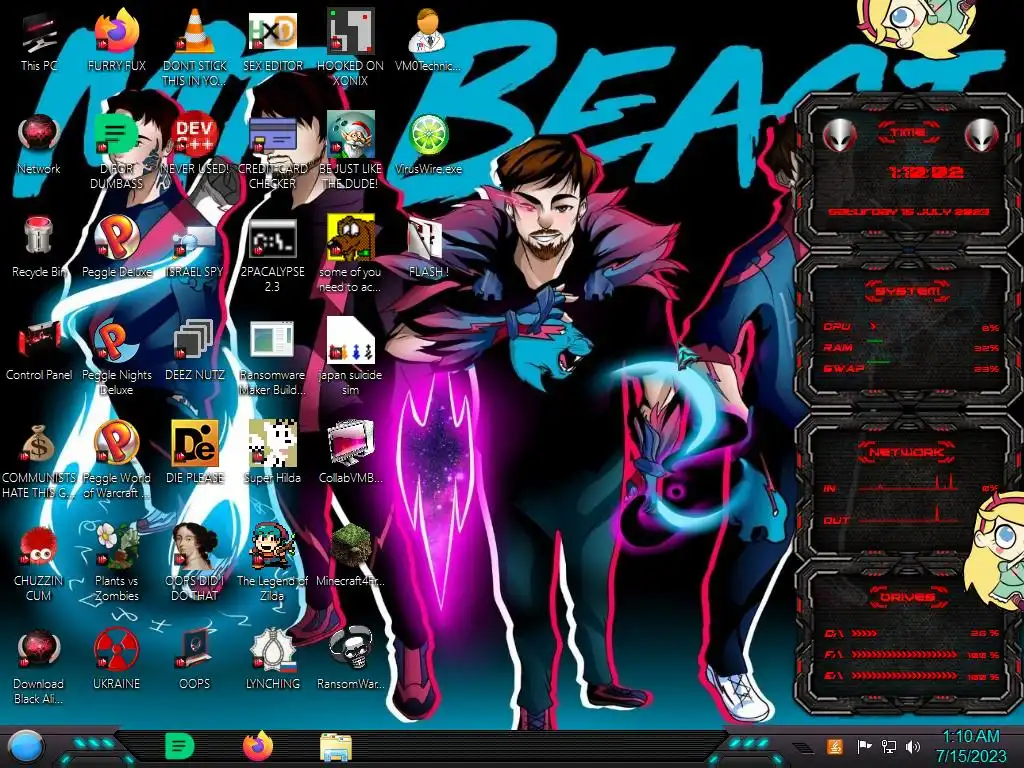Click the Saturday 15 July 2023 date text
Viewport: 1024px width, 768px height.
click(908, 212)
